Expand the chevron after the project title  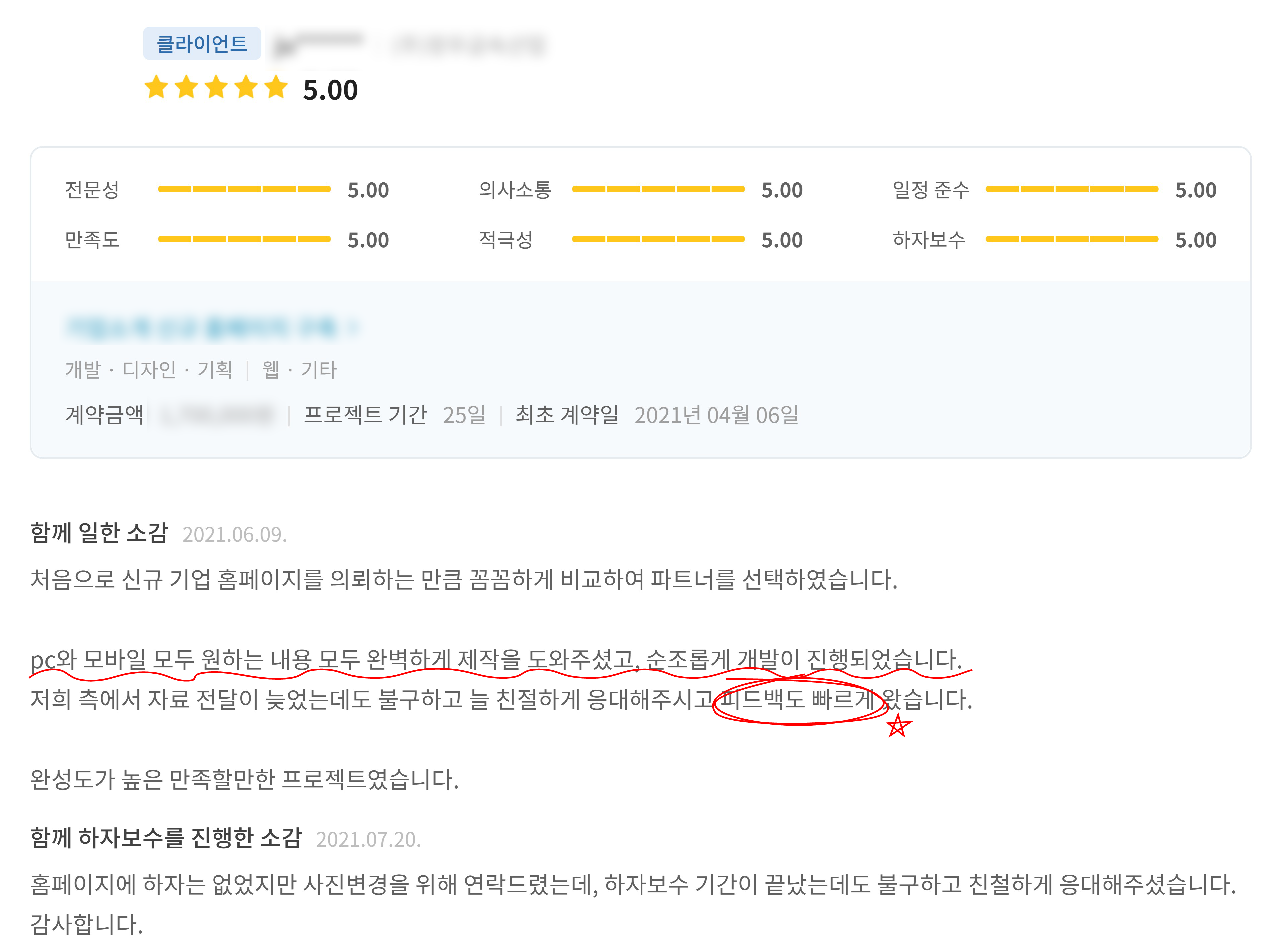pyautogui.click(x=354, y=327)
